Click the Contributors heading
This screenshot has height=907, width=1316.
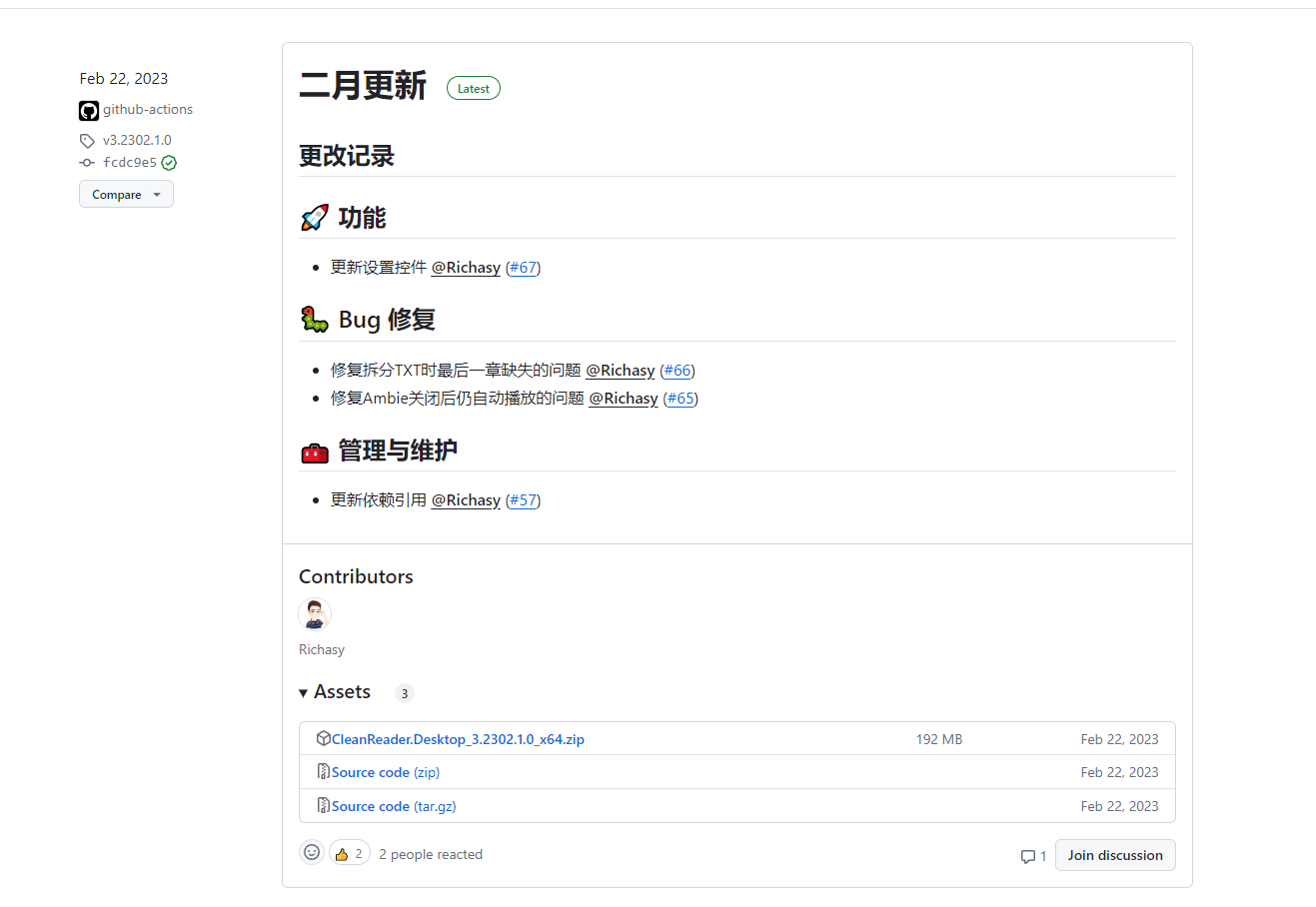[356, 576]
